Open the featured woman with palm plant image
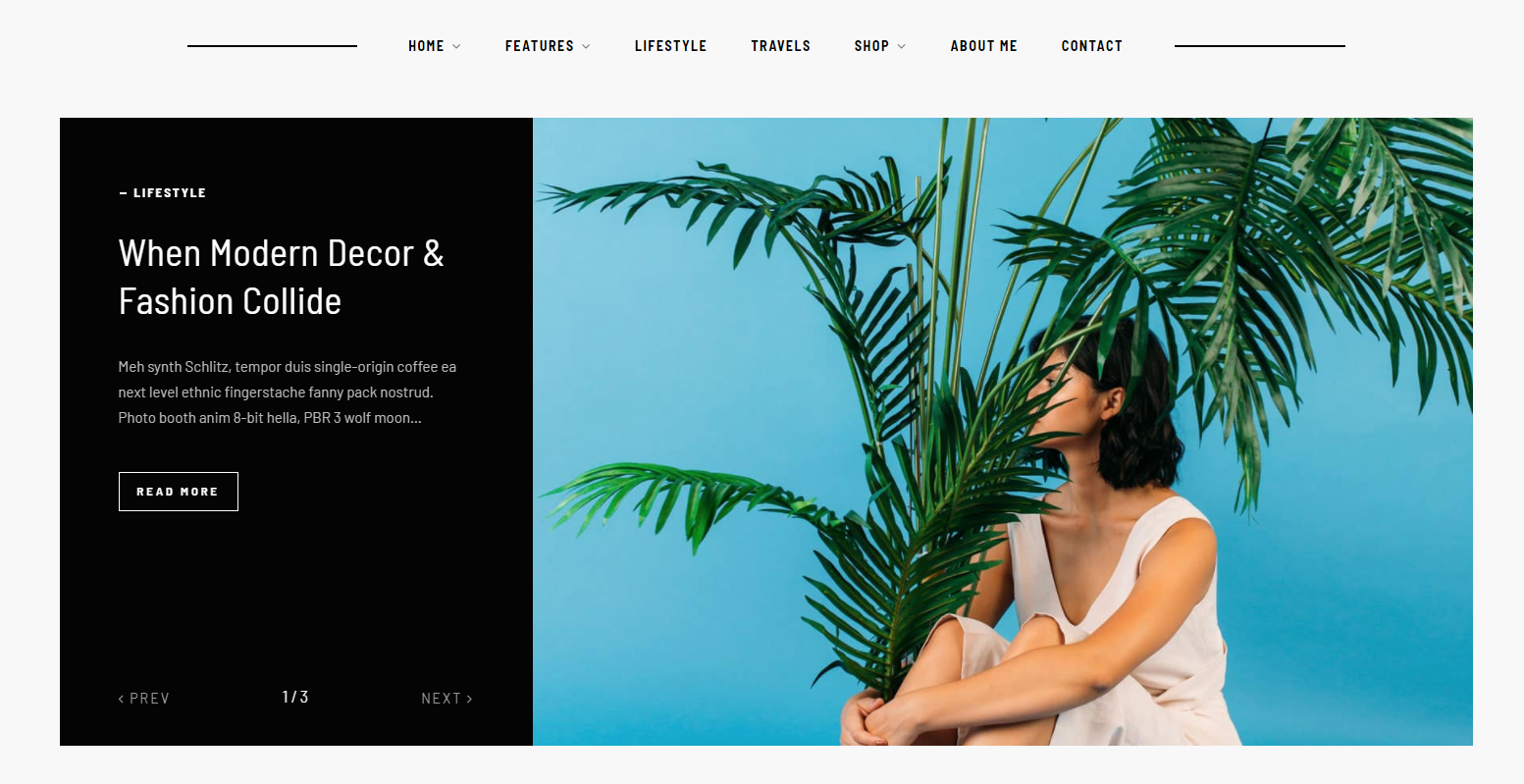The height and width of the screenshot is (784, 1524). click(1002, 432)
